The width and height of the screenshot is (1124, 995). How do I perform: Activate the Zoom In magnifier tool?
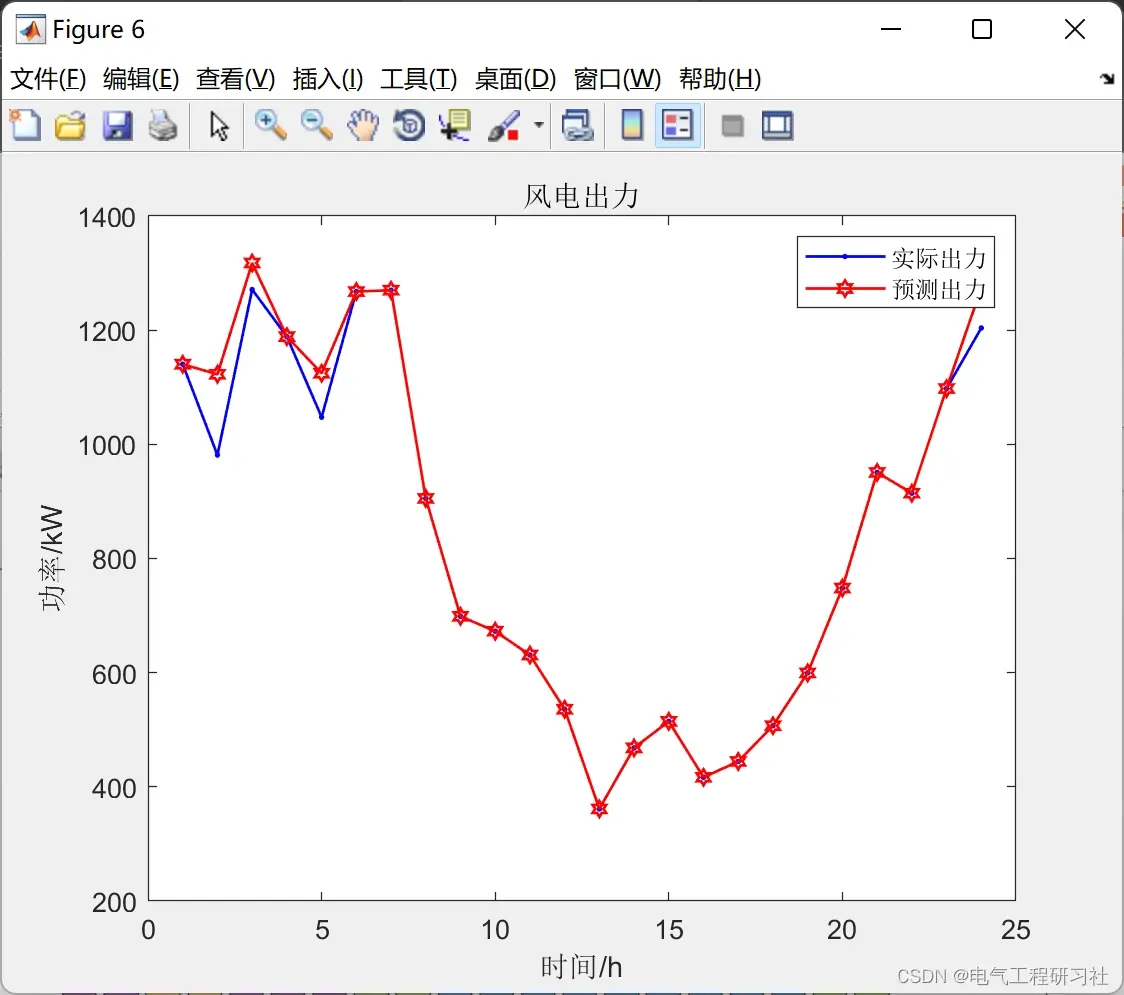click(x=270, y=125)
